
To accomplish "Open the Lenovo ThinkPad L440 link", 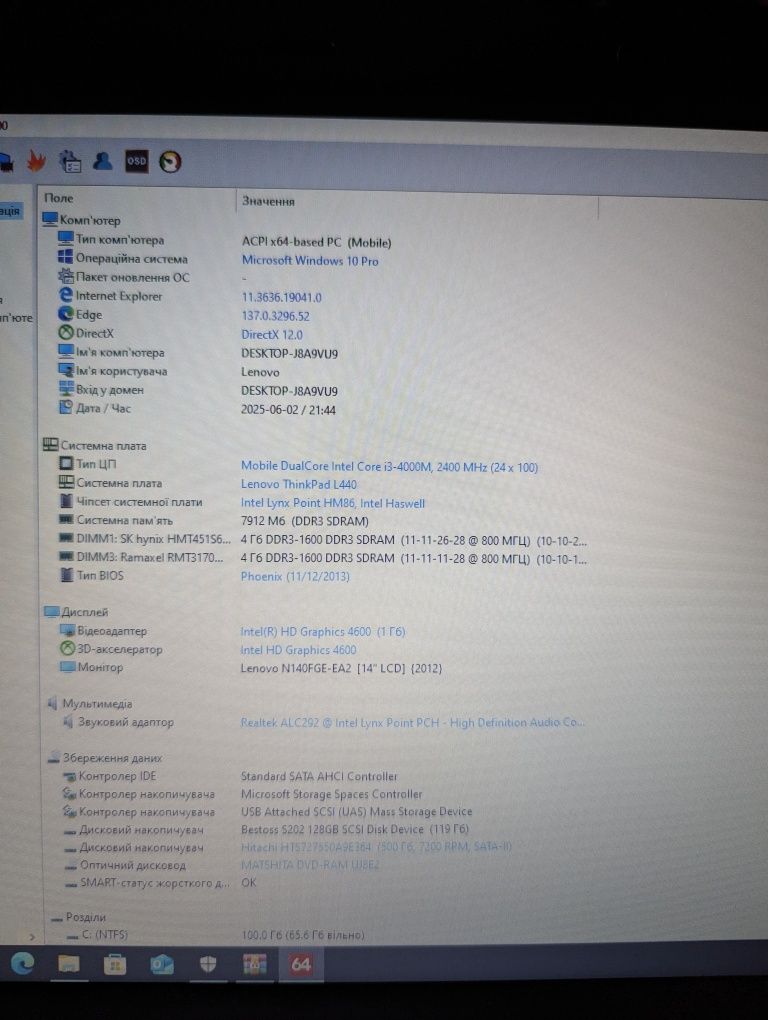I will (x=298, y=484).
